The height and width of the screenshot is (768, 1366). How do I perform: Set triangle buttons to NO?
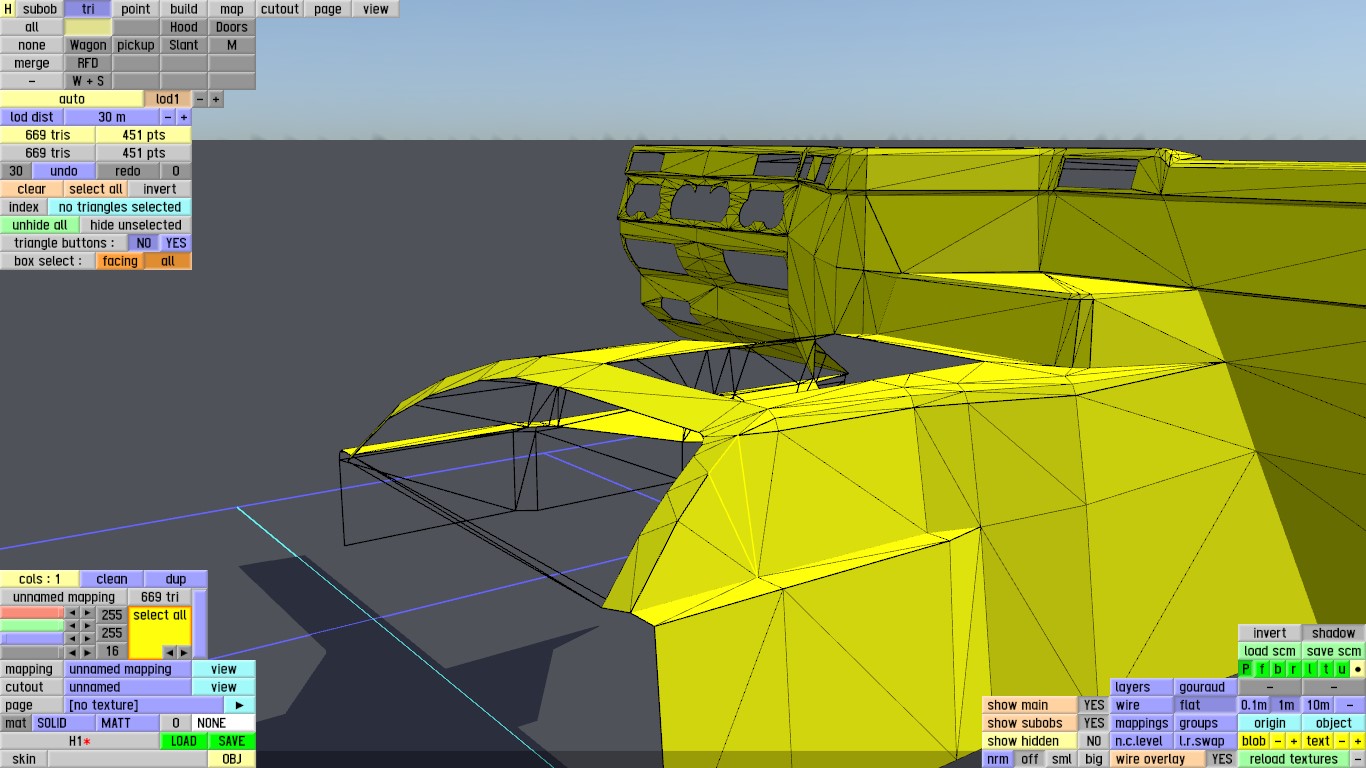tap(144, 243)
